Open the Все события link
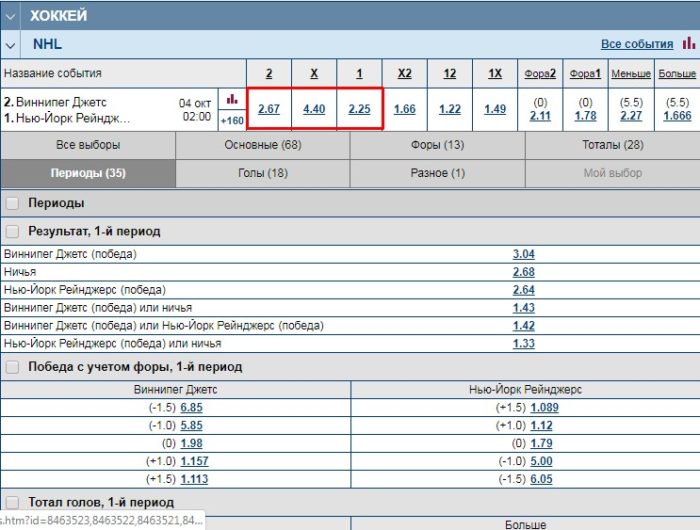The image size is (700, 530). [637, 45]
